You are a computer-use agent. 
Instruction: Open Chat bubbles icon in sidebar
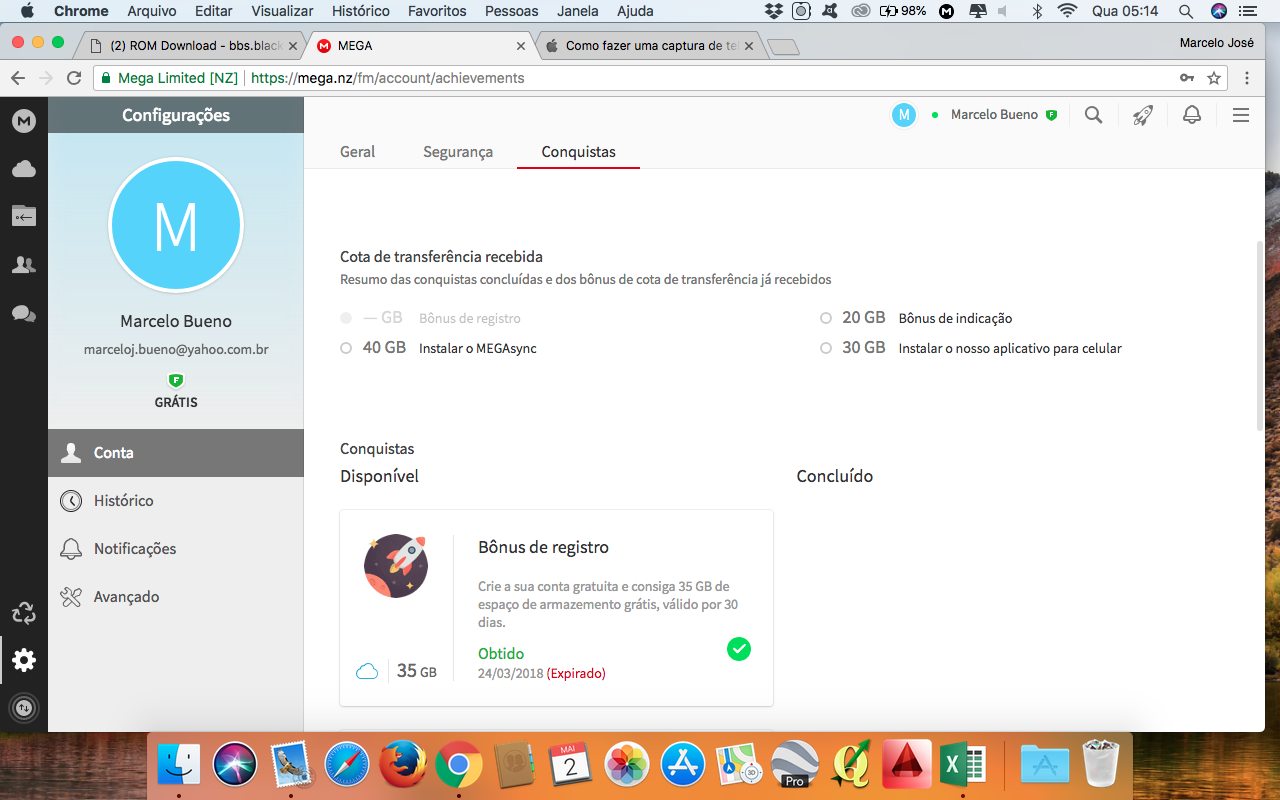[x=24, y=314]
